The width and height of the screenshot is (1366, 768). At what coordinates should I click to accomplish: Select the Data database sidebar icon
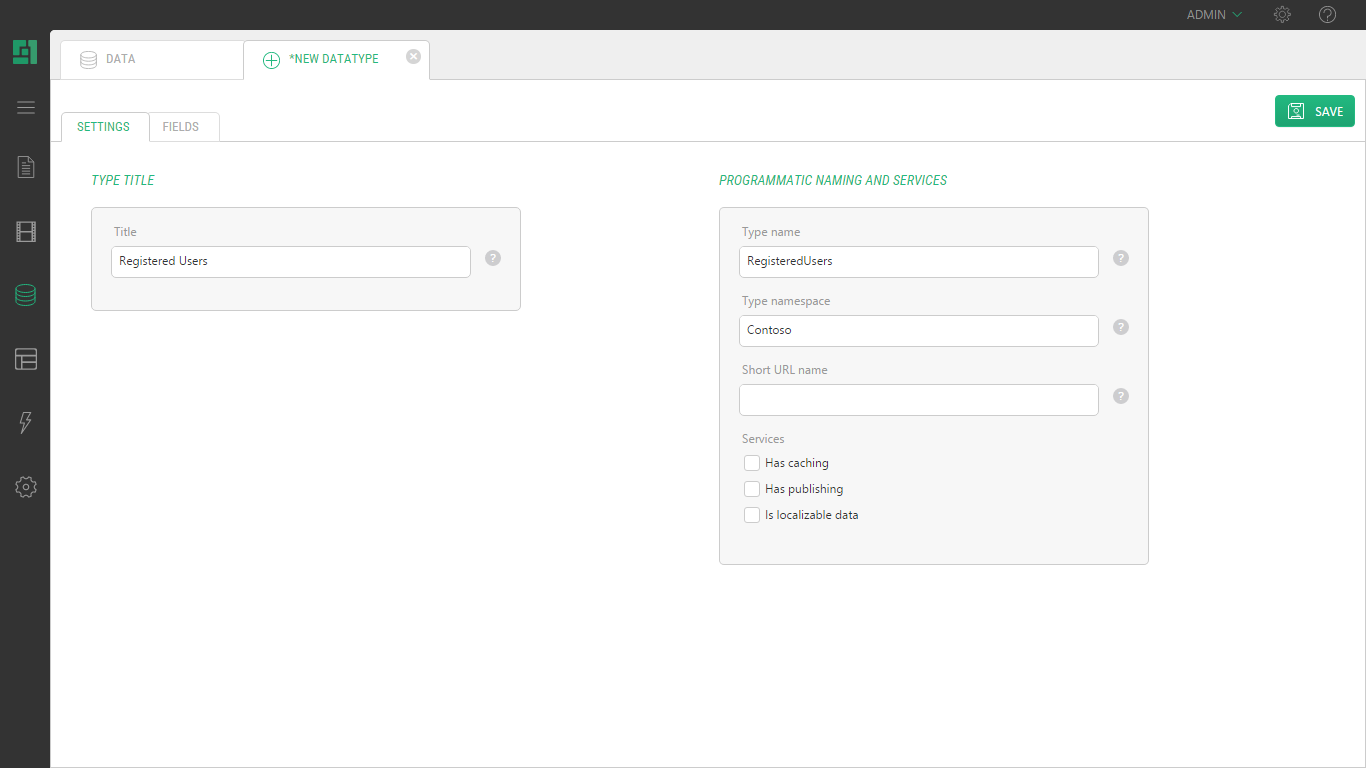point(26,295)
